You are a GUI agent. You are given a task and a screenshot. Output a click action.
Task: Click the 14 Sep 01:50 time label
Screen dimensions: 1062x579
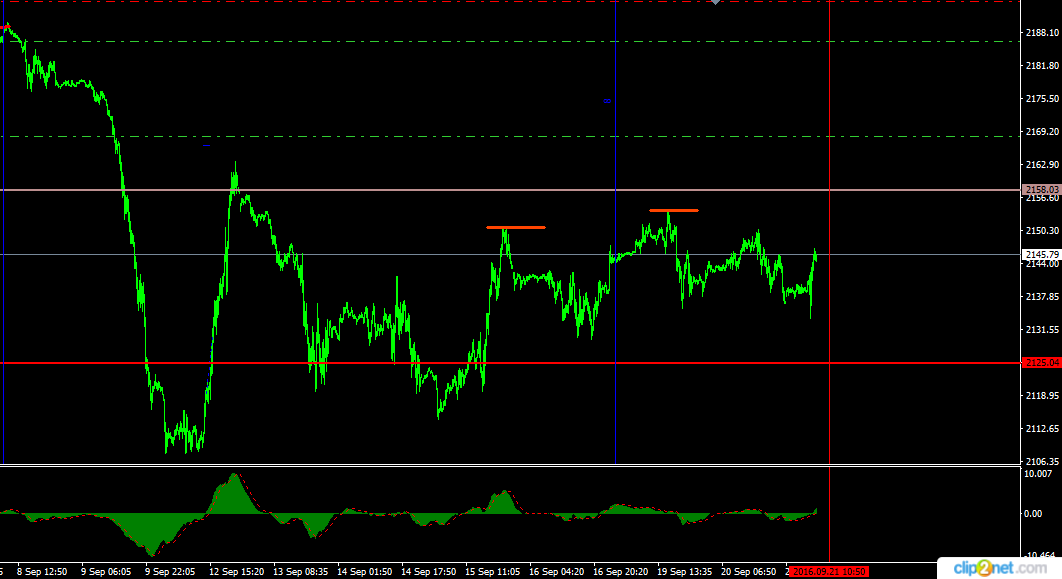(364, 572)
